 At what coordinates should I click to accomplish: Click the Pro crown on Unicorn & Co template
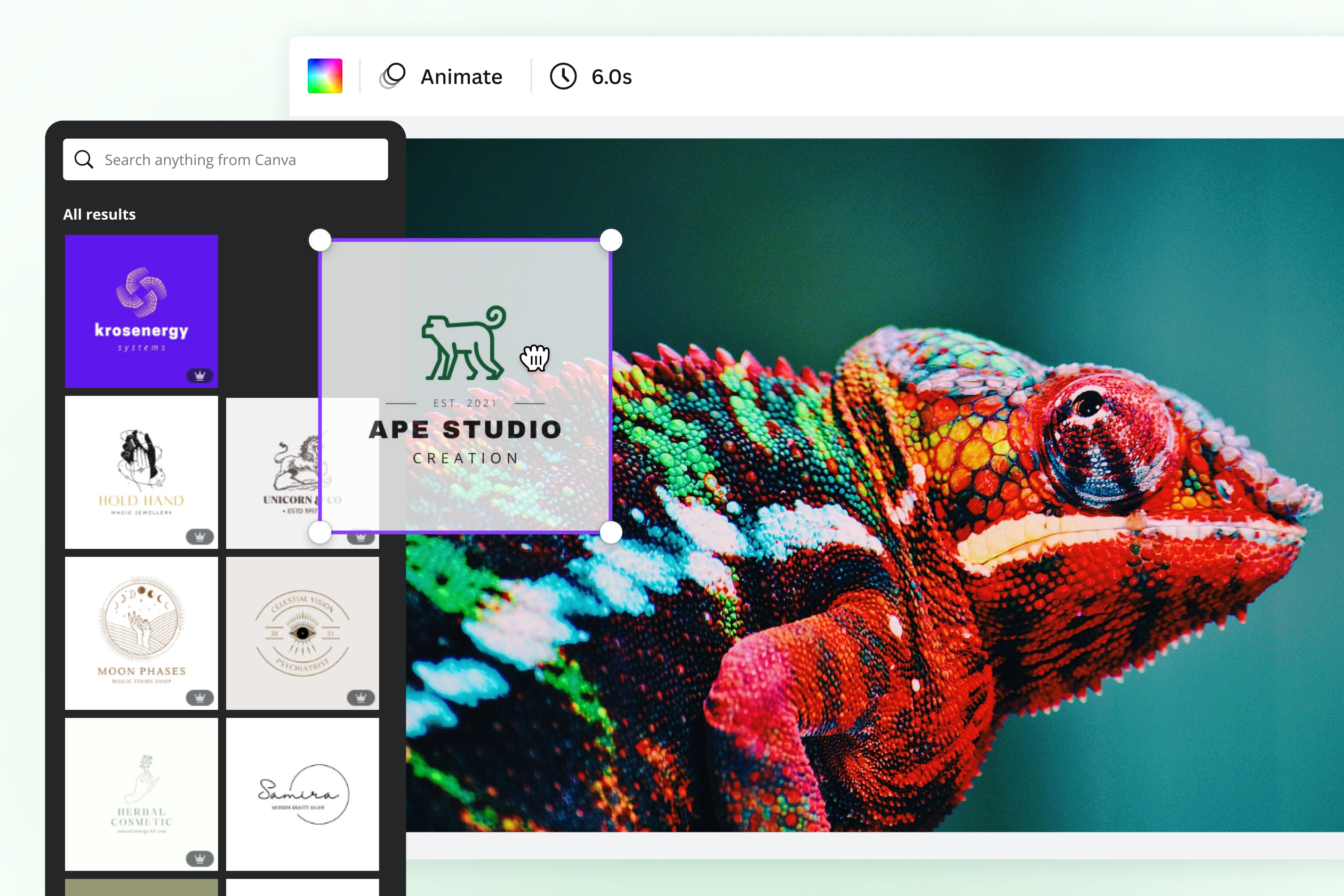[361, 537]
